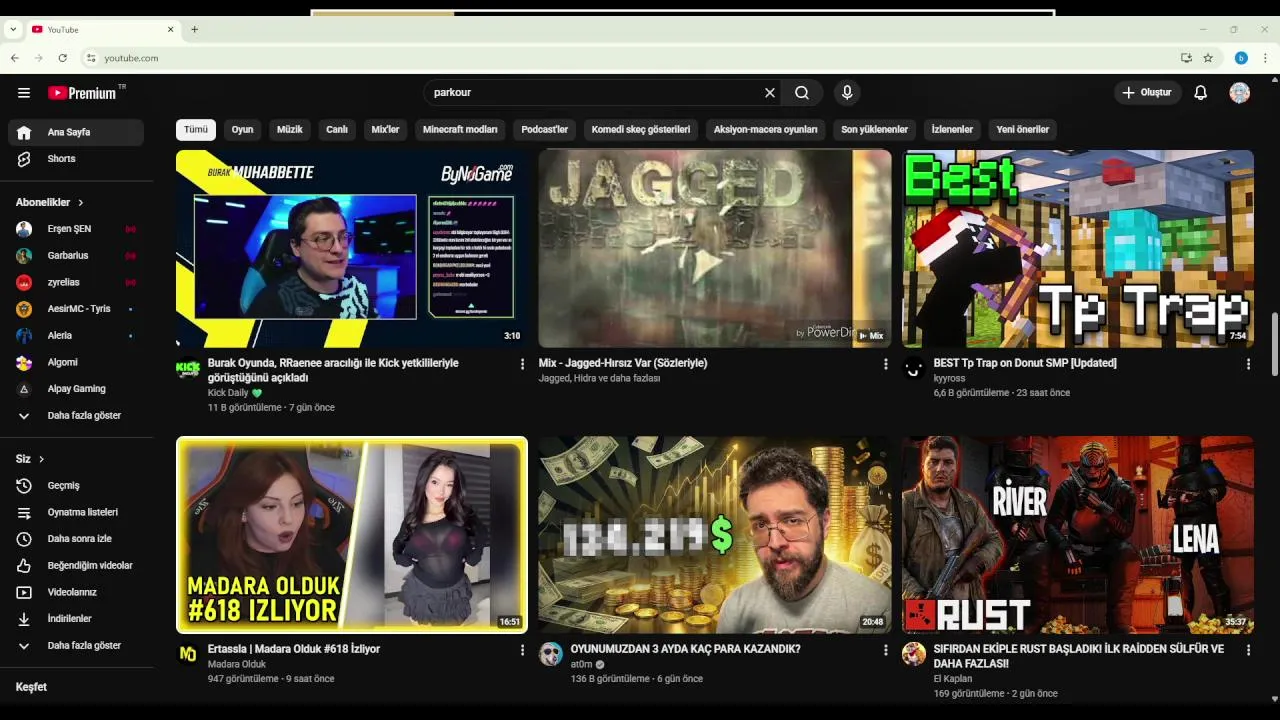Open Garbarius subscription channel

[x=76, y=256]
